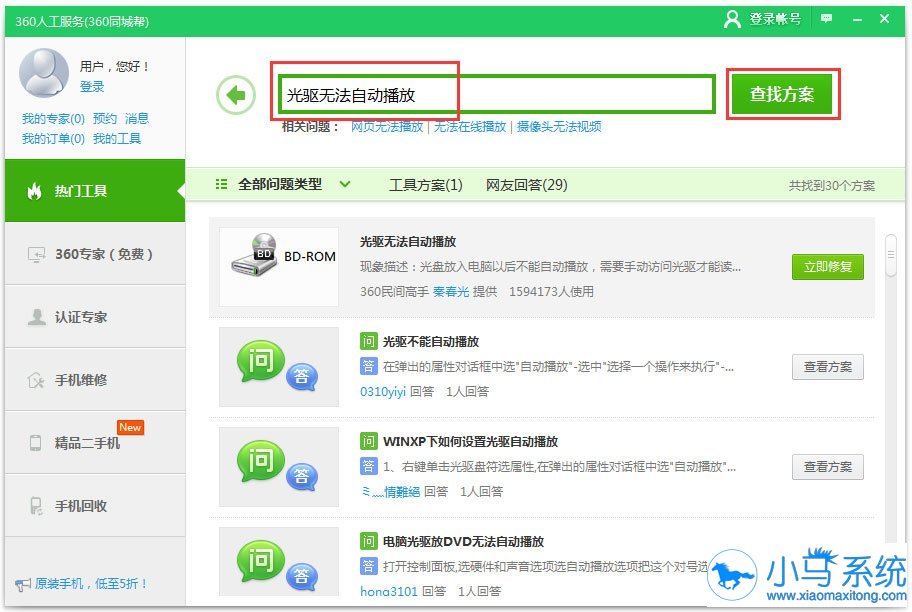Click Q&A bubble icon for 光驱不能自动播放
912x612 pixels.
click(279, 367)
